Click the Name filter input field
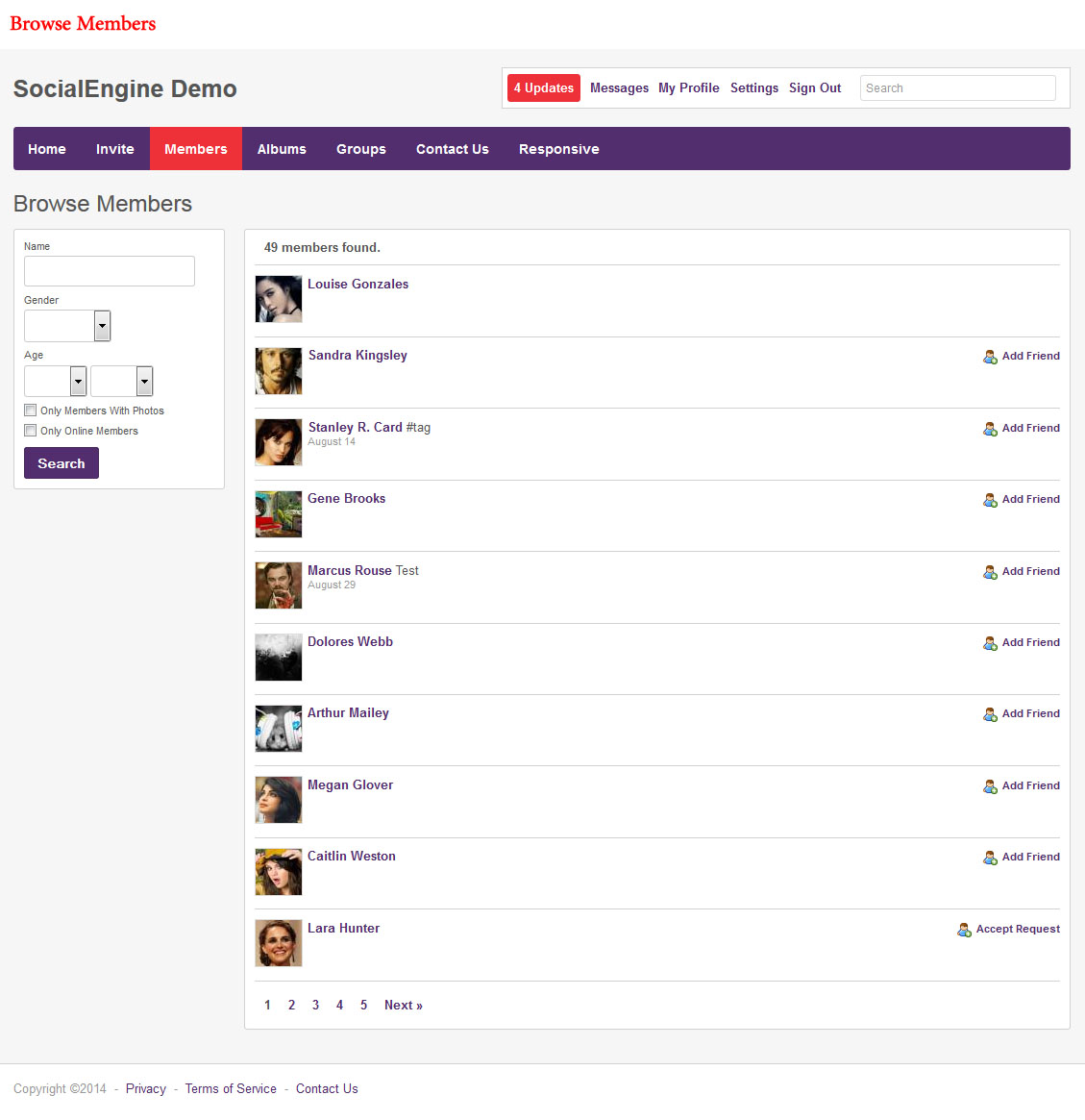Image resolution: width=1085 pixels, height=1120 pixels. click(x=110, y=271)
